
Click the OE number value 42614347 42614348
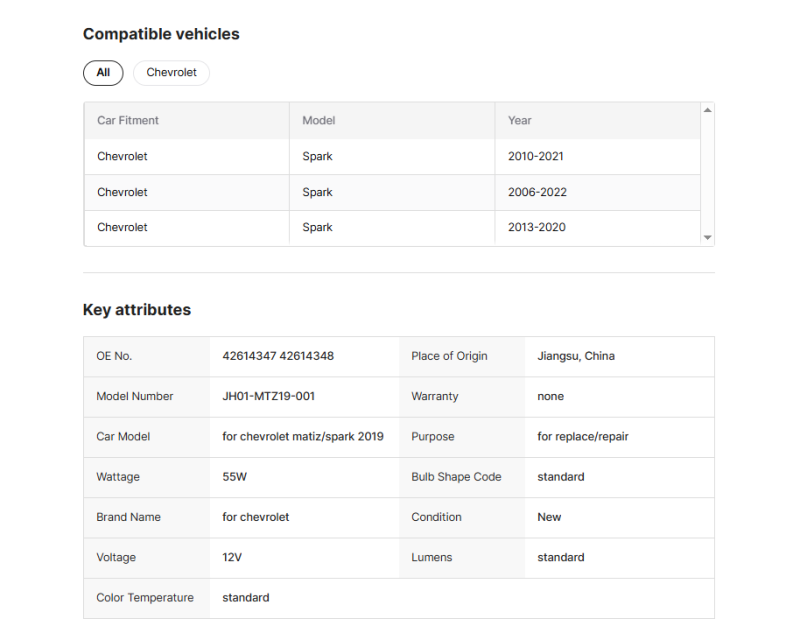[278, 356]
